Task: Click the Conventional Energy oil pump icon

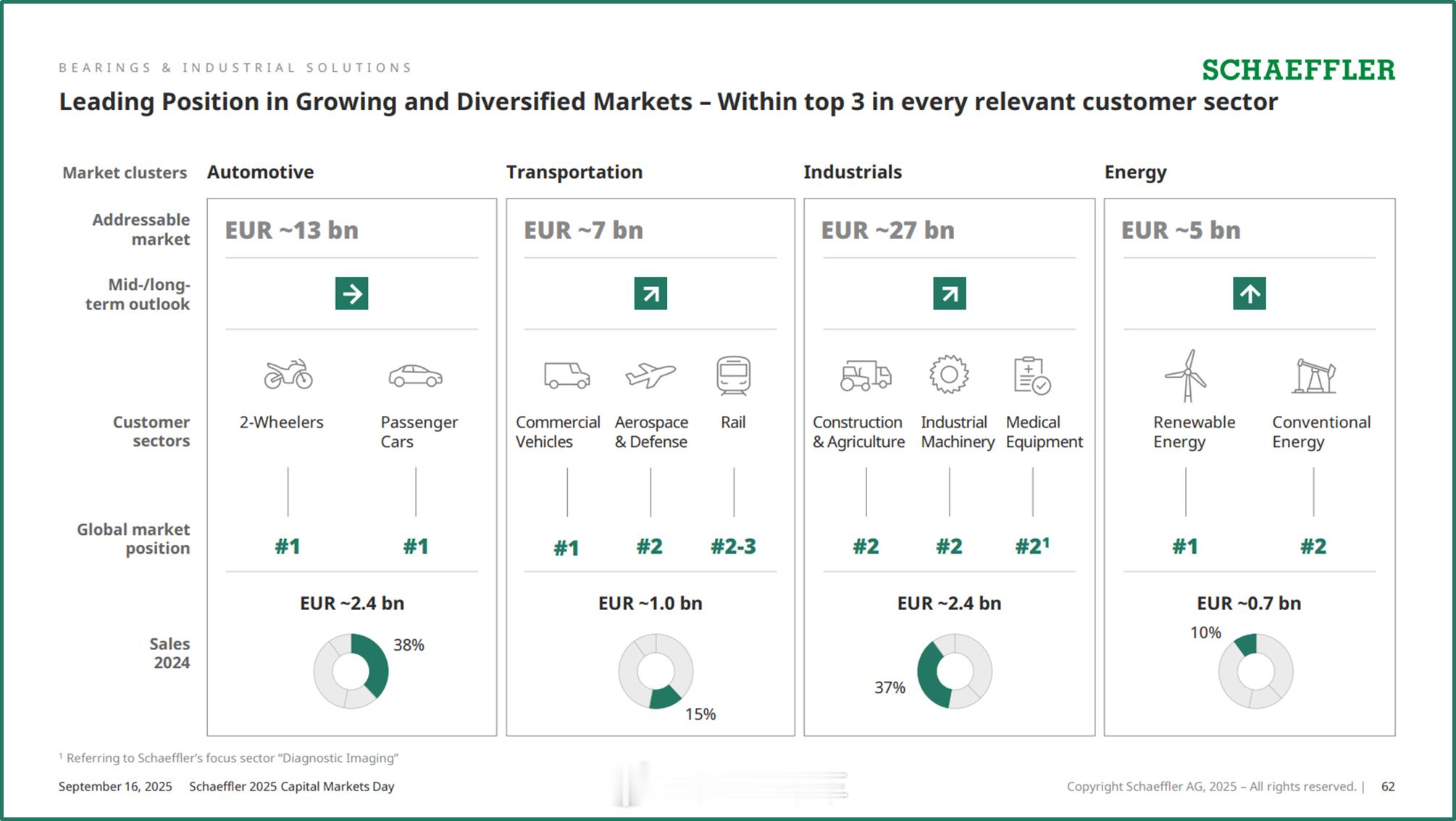Action: (1313, 375)
